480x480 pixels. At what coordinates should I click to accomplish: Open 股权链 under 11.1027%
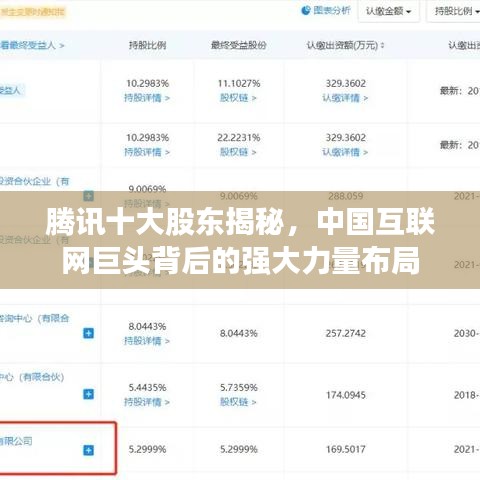coord(238,98)
